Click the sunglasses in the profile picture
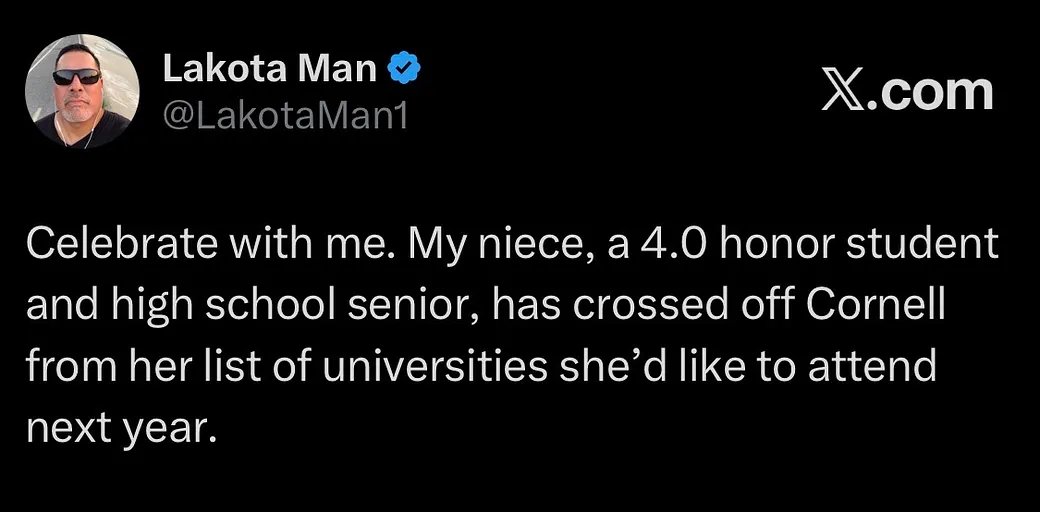 tap(77, 76)
